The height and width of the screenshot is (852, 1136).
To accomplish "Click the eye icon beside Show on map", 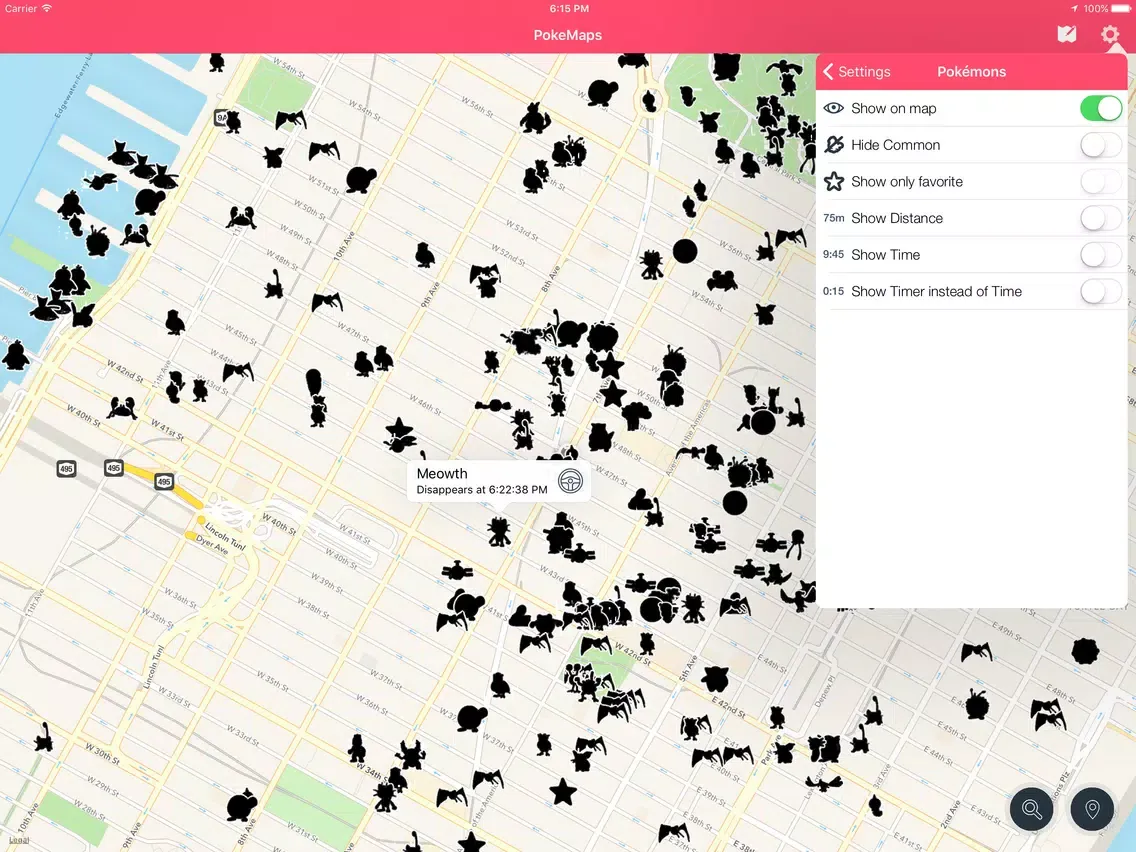I will click(x=834, y=108).
